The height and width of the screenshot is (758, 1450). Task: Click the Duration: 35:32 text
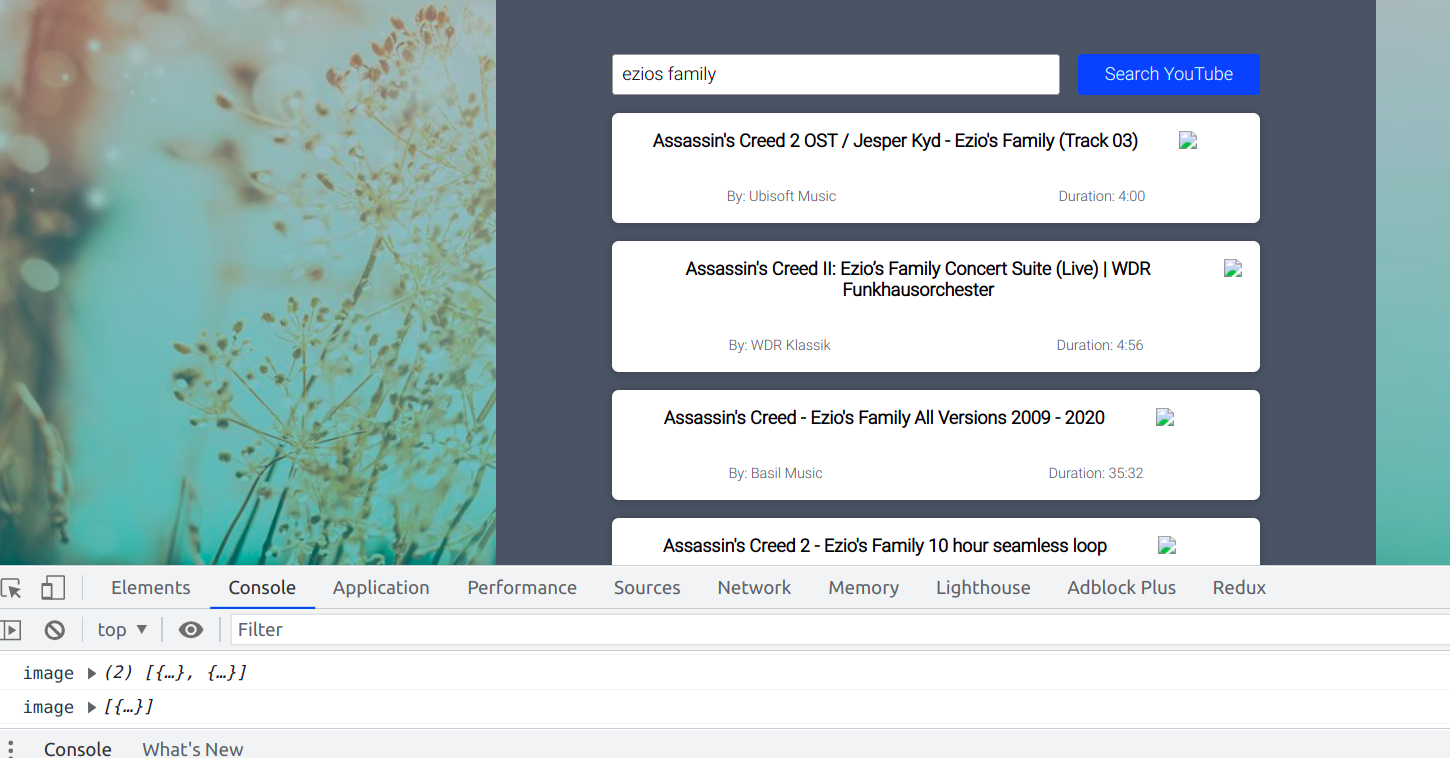tap(1096, 473)
